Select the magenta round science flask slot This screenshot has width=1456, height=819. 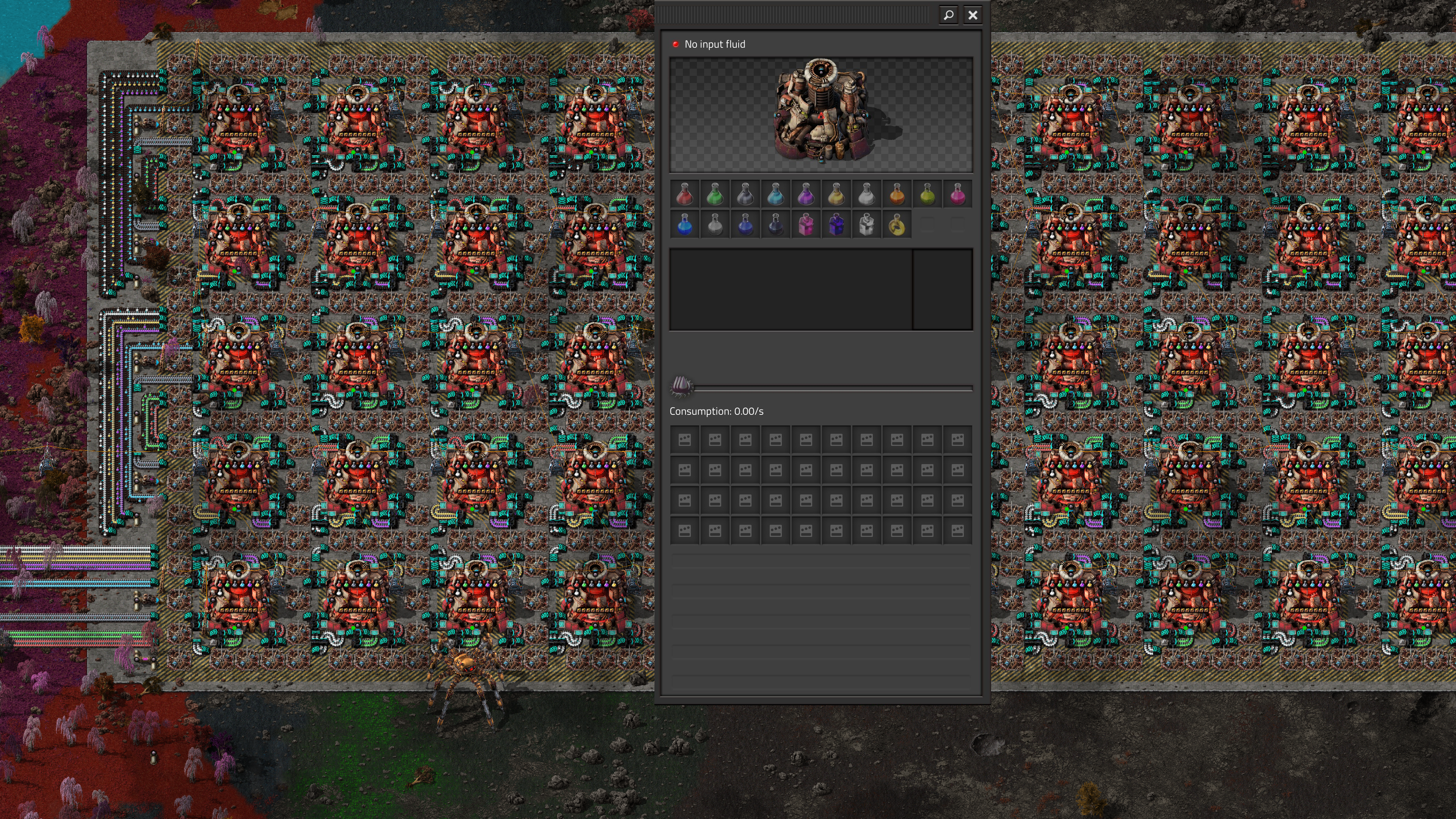[957, 195]
